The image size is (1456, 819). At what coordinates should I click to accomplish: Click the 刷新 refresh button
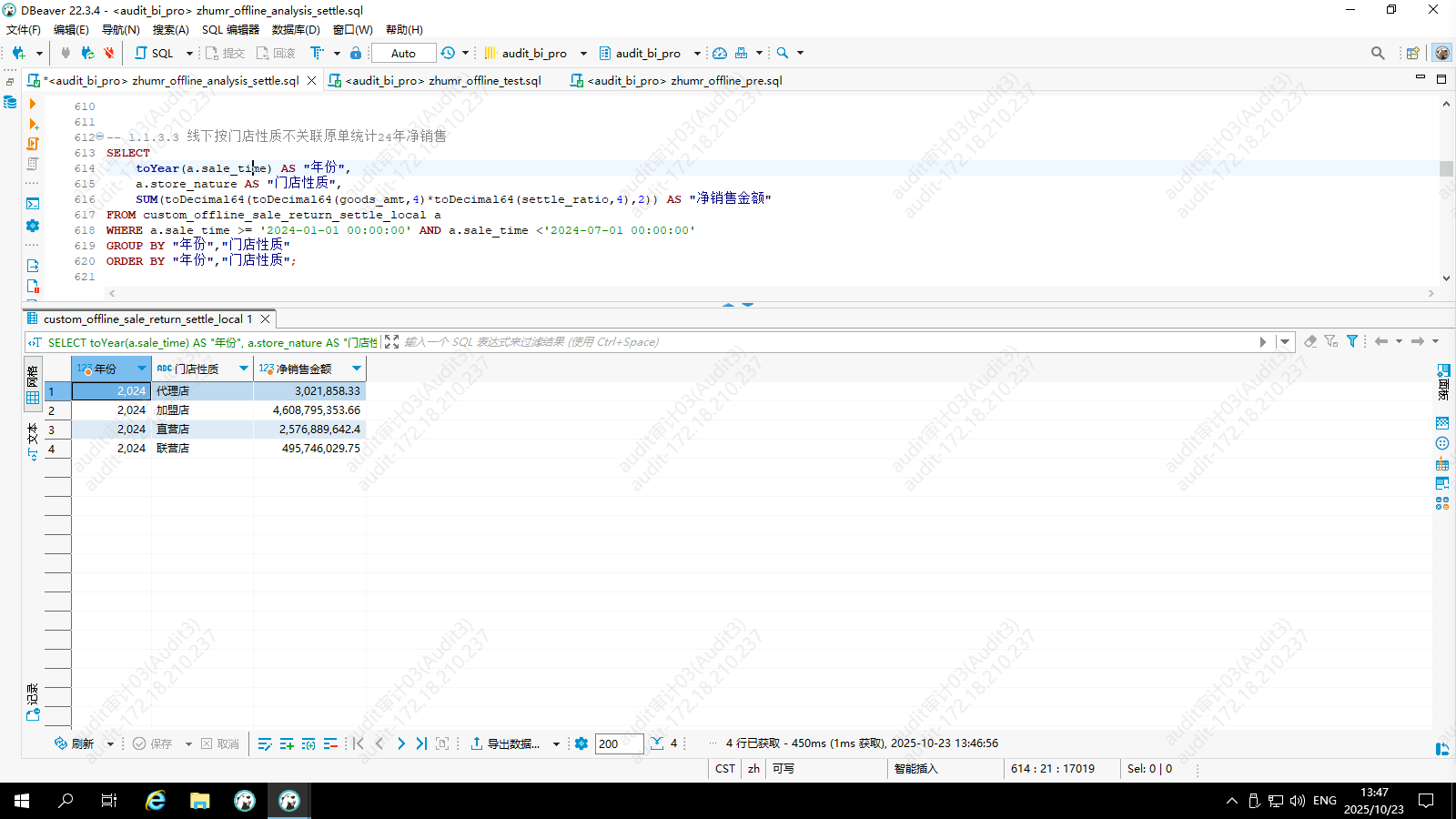tap(75, 743)
